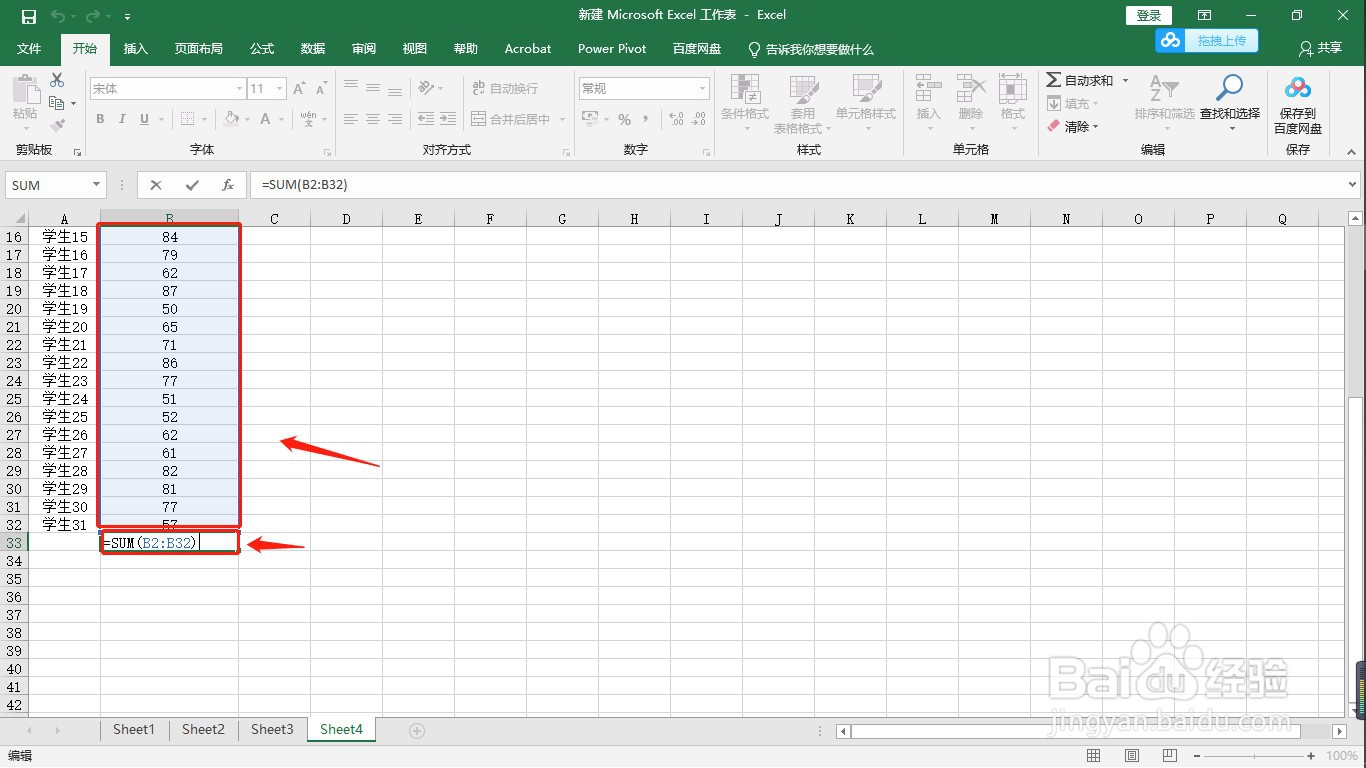
Task: Click the Save icon in title bar
Action: point(28,16)
